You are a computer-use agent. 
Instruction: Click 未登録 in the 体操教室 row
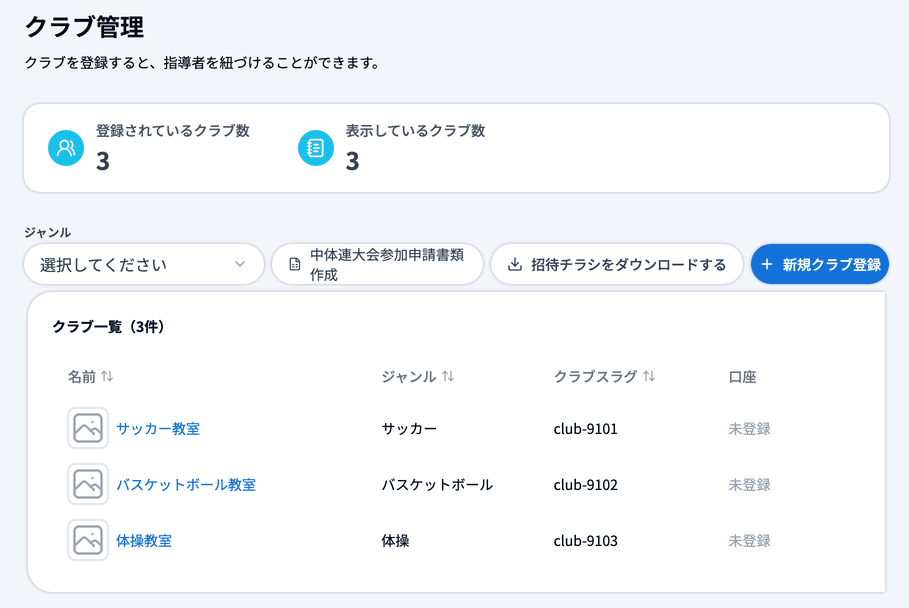pyautogui.click(x=749, y=540)
